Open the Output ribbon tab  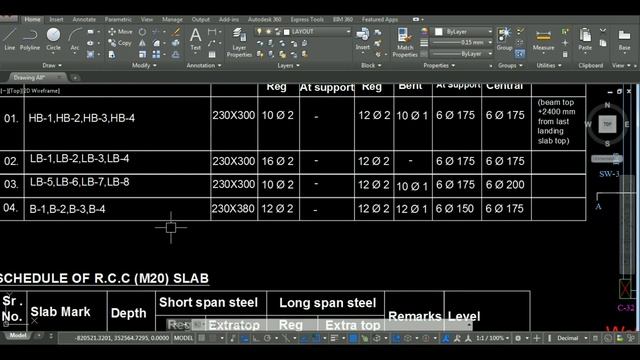tap(200, 19)
